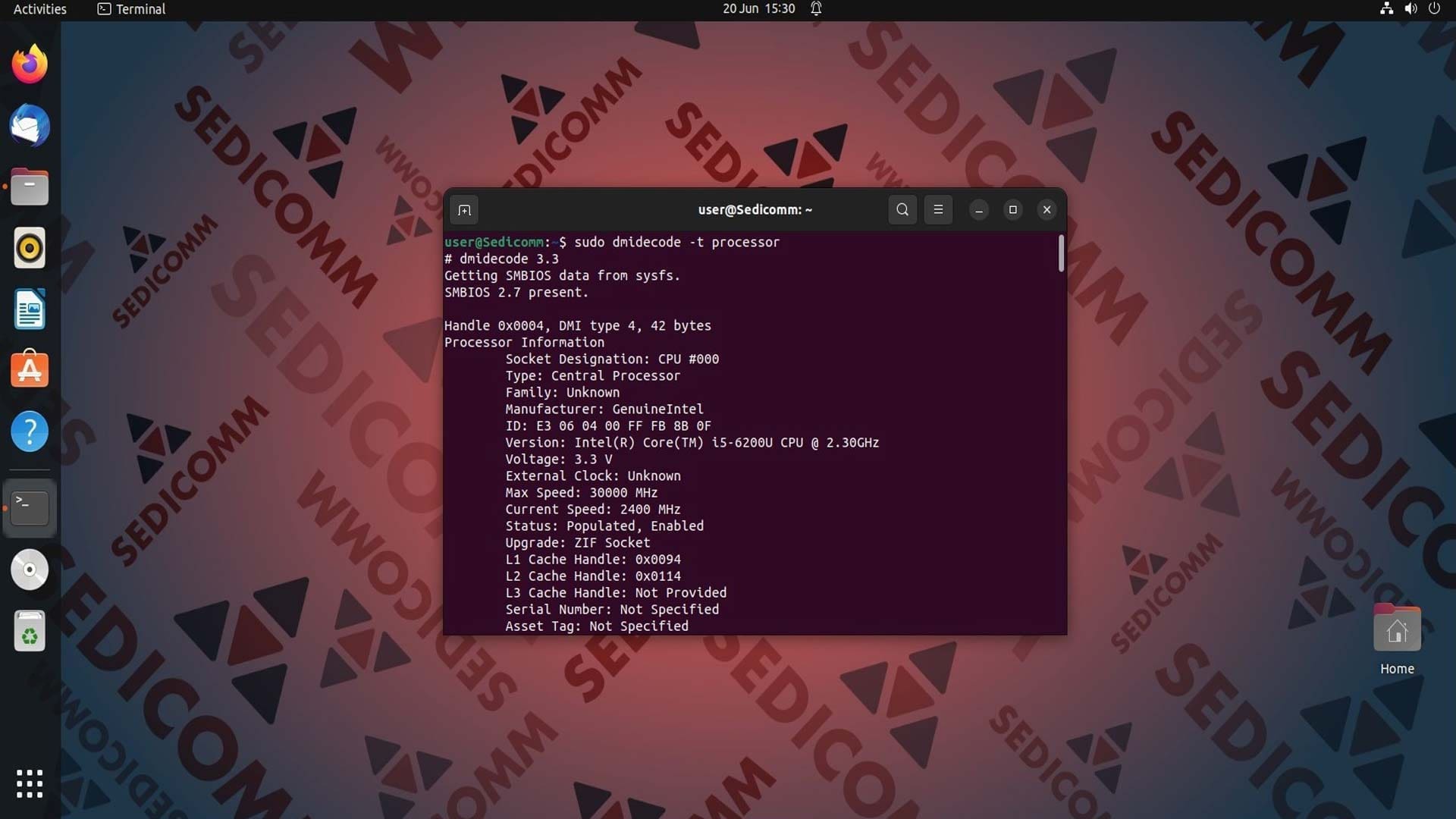Click the 'user@Sedicomm: ~' window title

(755, 210)
